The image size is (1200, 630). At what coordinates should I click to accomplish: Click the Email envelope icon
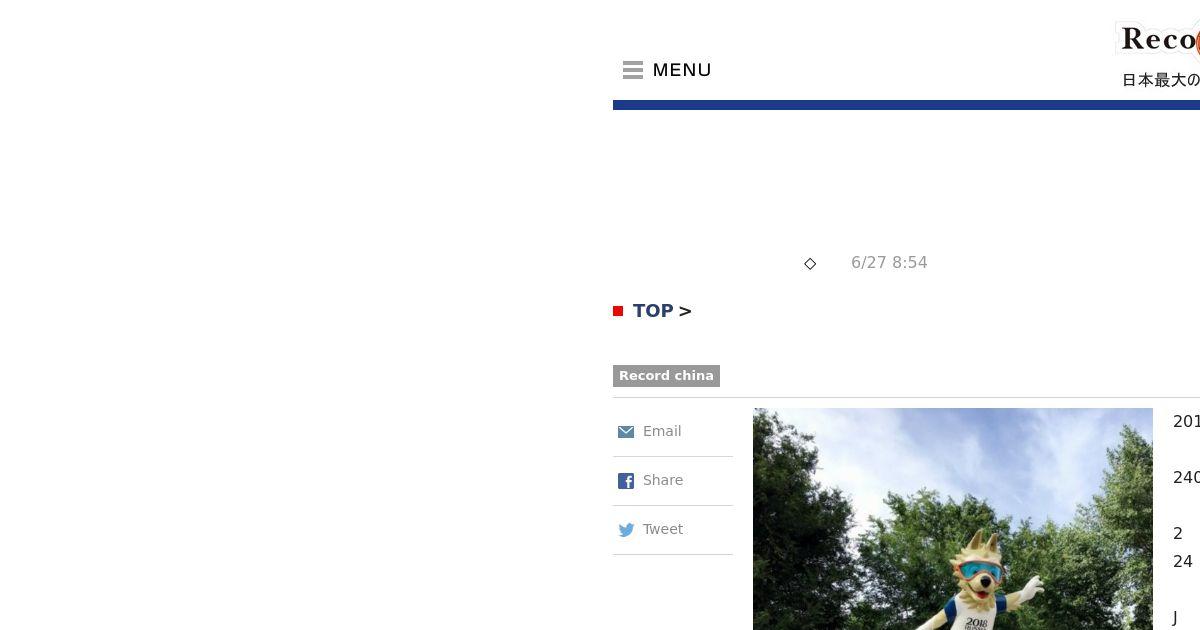pyautogui.click(x=626, y=432)
